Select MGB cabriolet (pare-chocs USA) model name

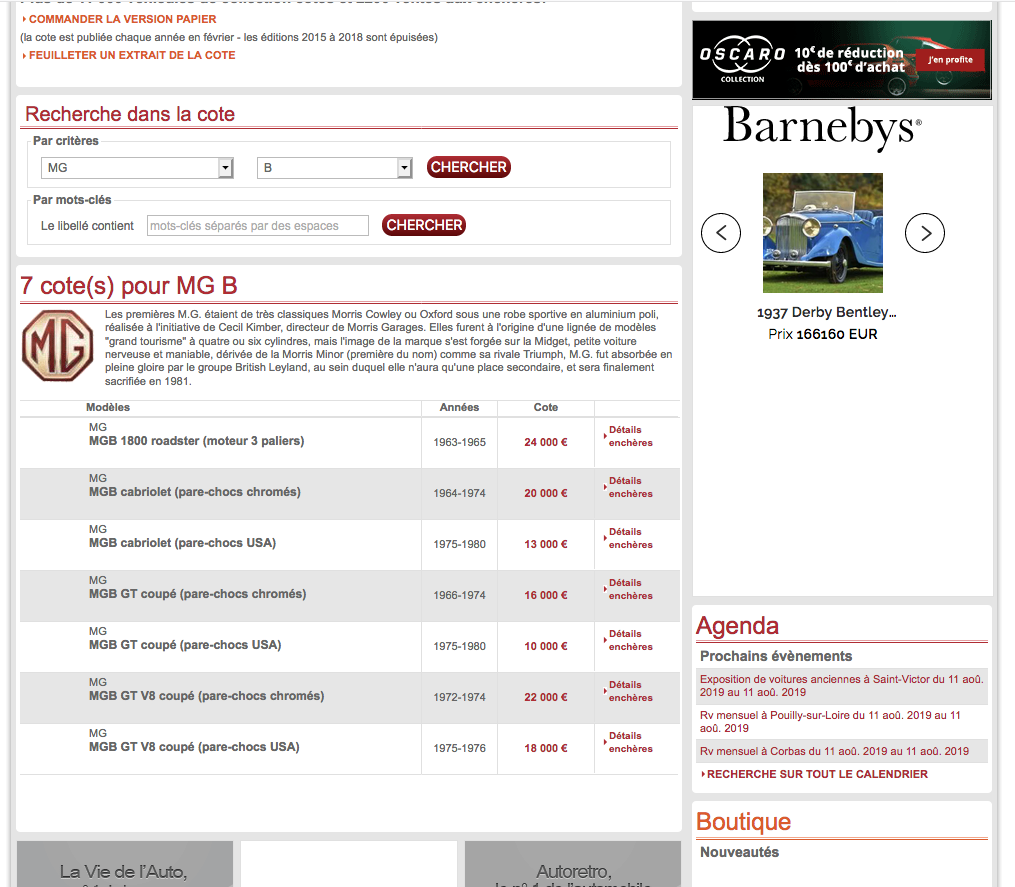(183, 543)
